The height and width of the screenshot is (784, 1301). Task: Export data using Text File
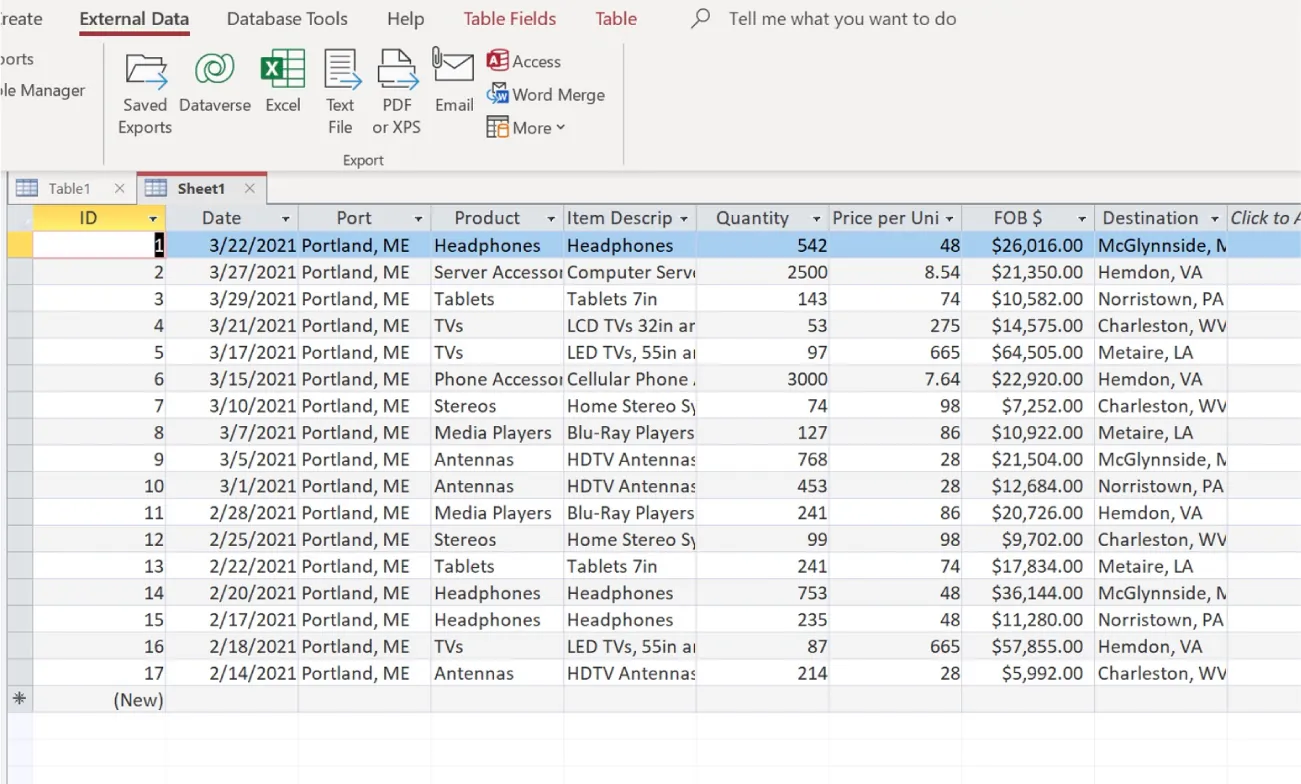340,90
